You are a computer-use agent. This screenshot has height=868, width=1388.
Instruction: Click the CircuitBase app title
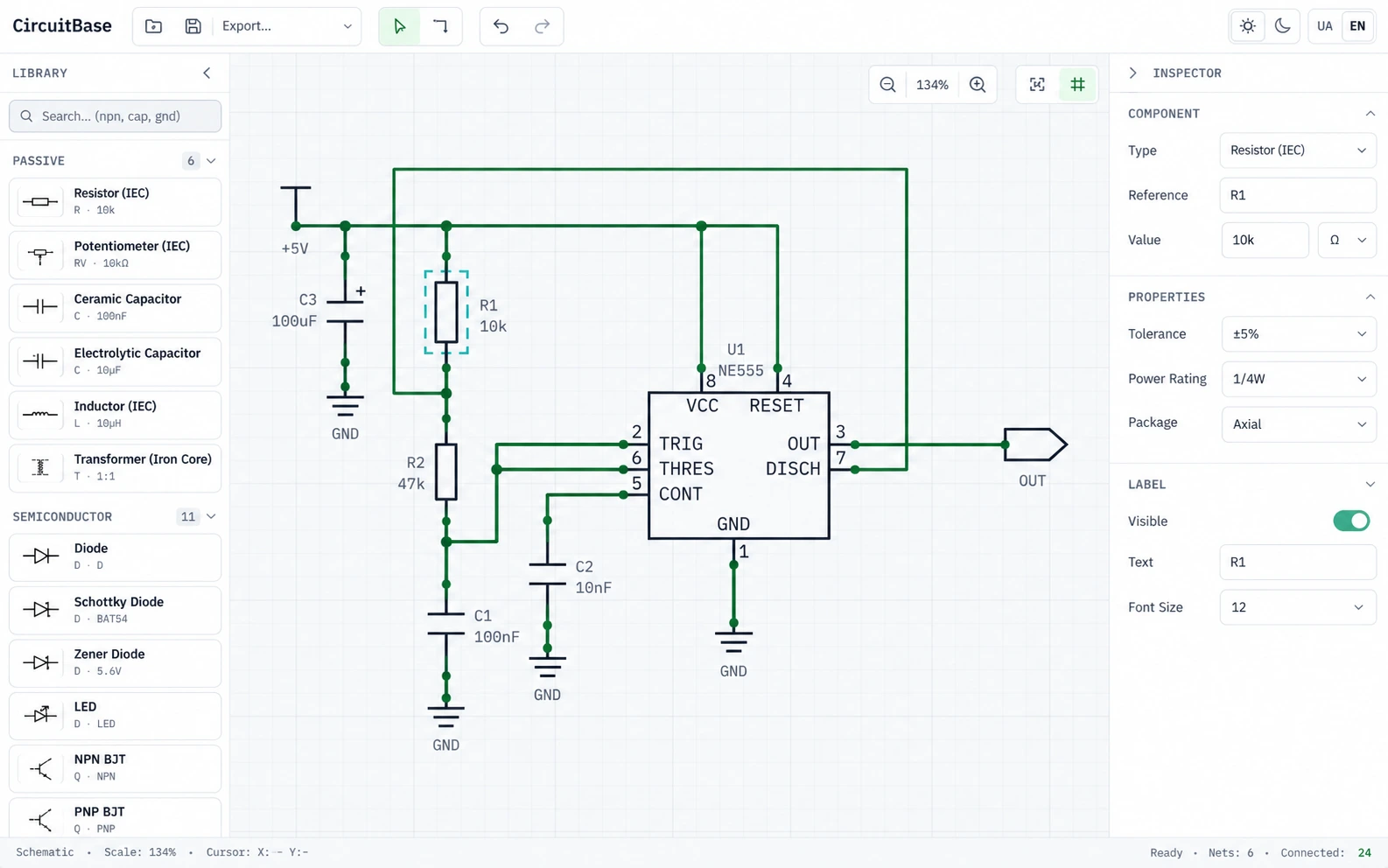click(x=62, y=26)
